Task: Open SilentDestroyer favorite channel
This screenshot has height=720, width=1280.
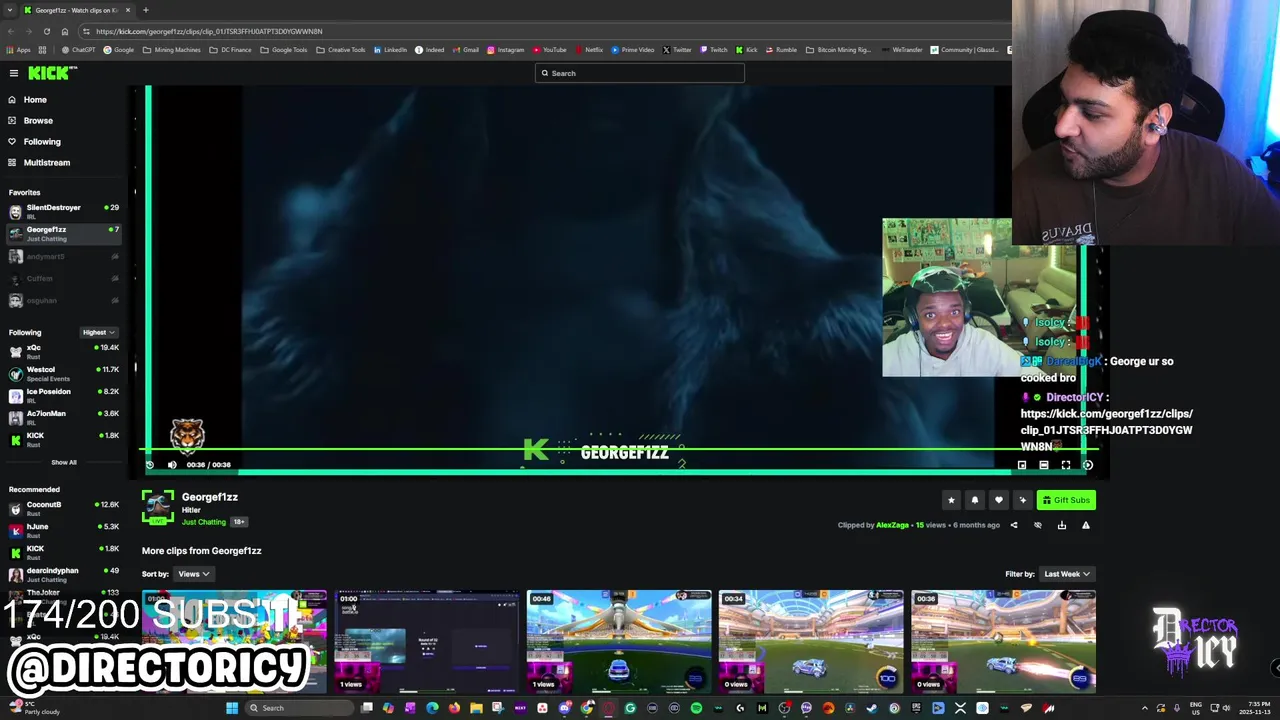Action: click(64, 211)
